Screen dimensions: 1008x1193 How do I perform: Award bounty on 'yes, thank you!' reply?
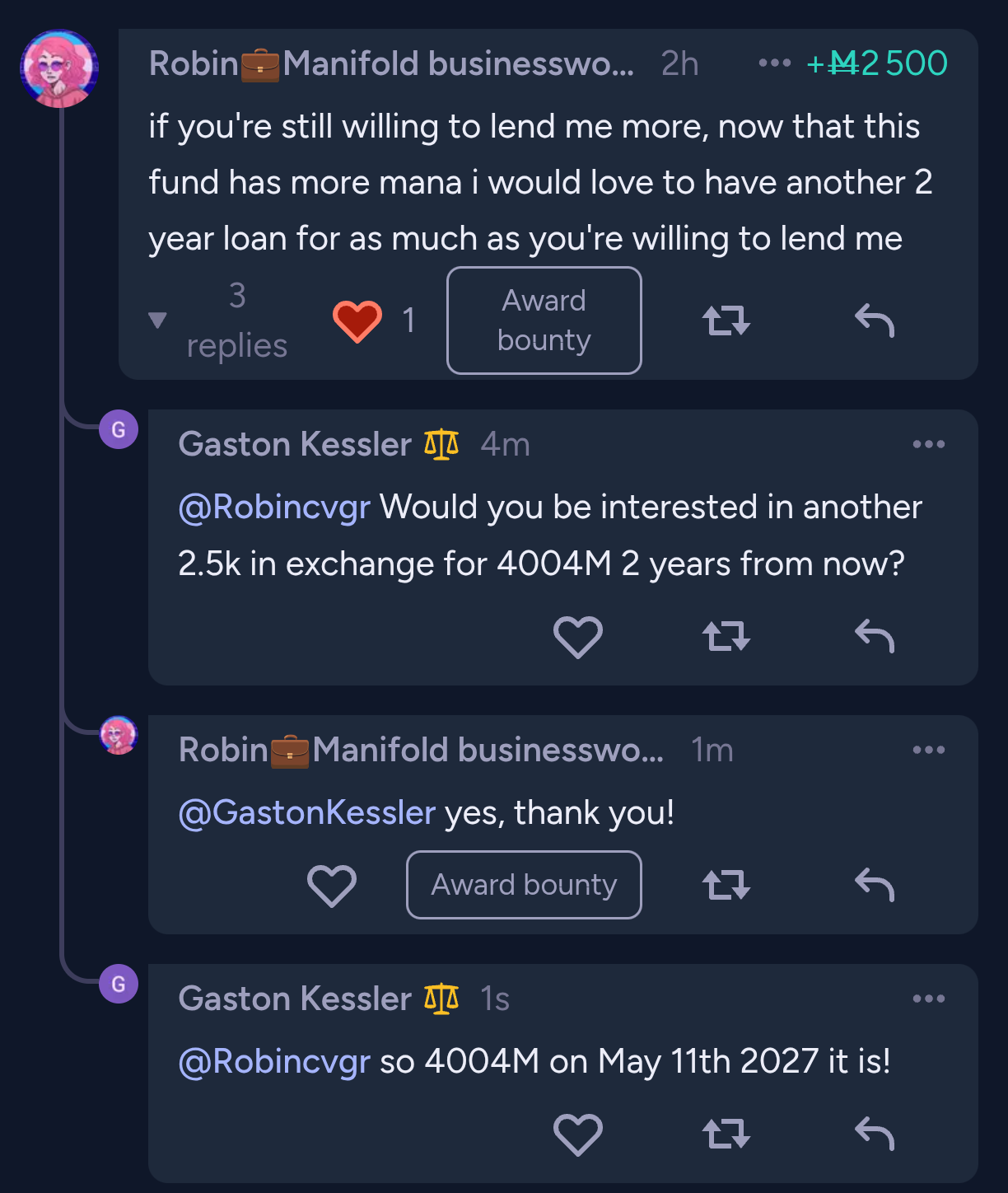pos(524,885)
